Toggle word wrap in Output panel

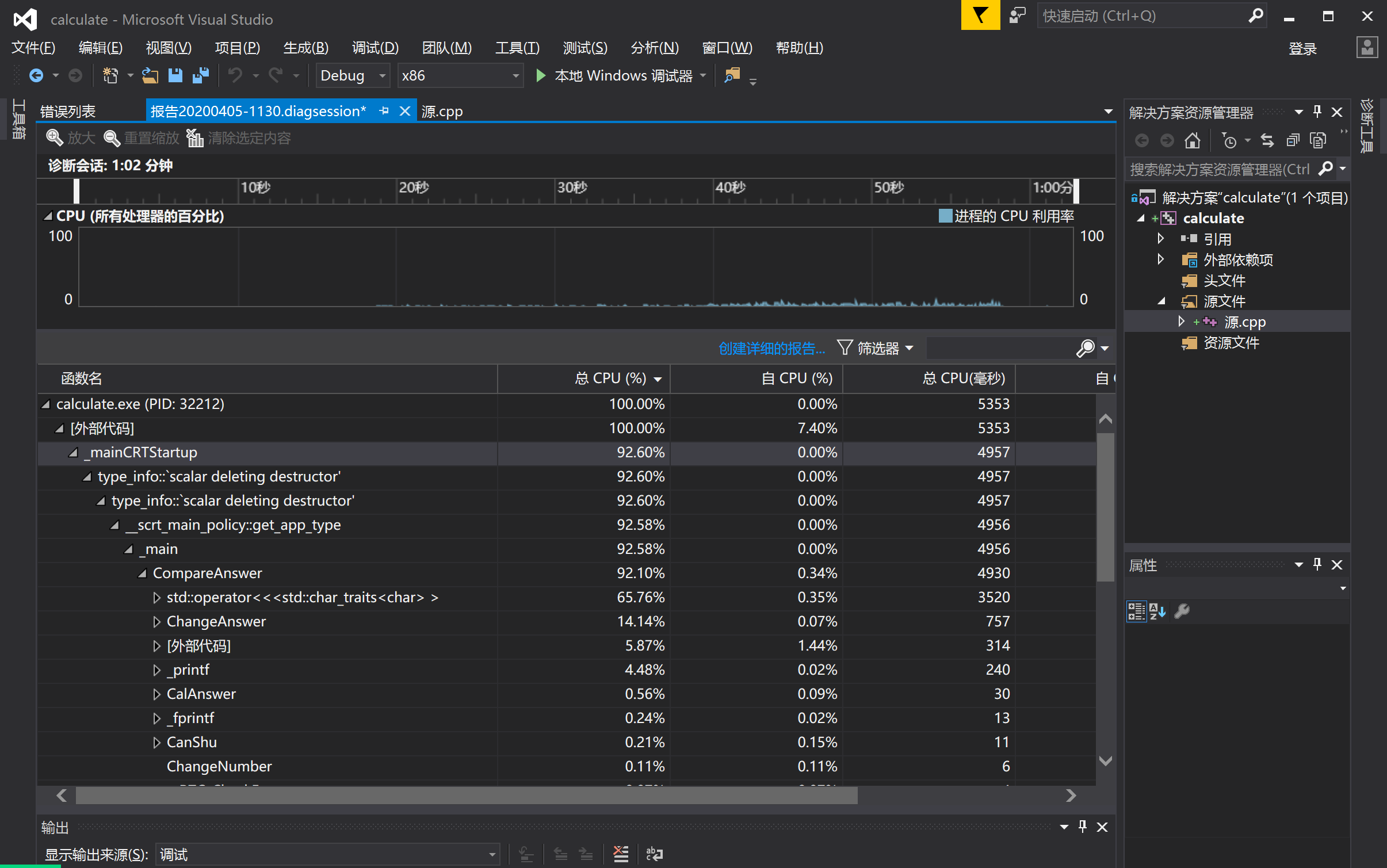(654, 854)
